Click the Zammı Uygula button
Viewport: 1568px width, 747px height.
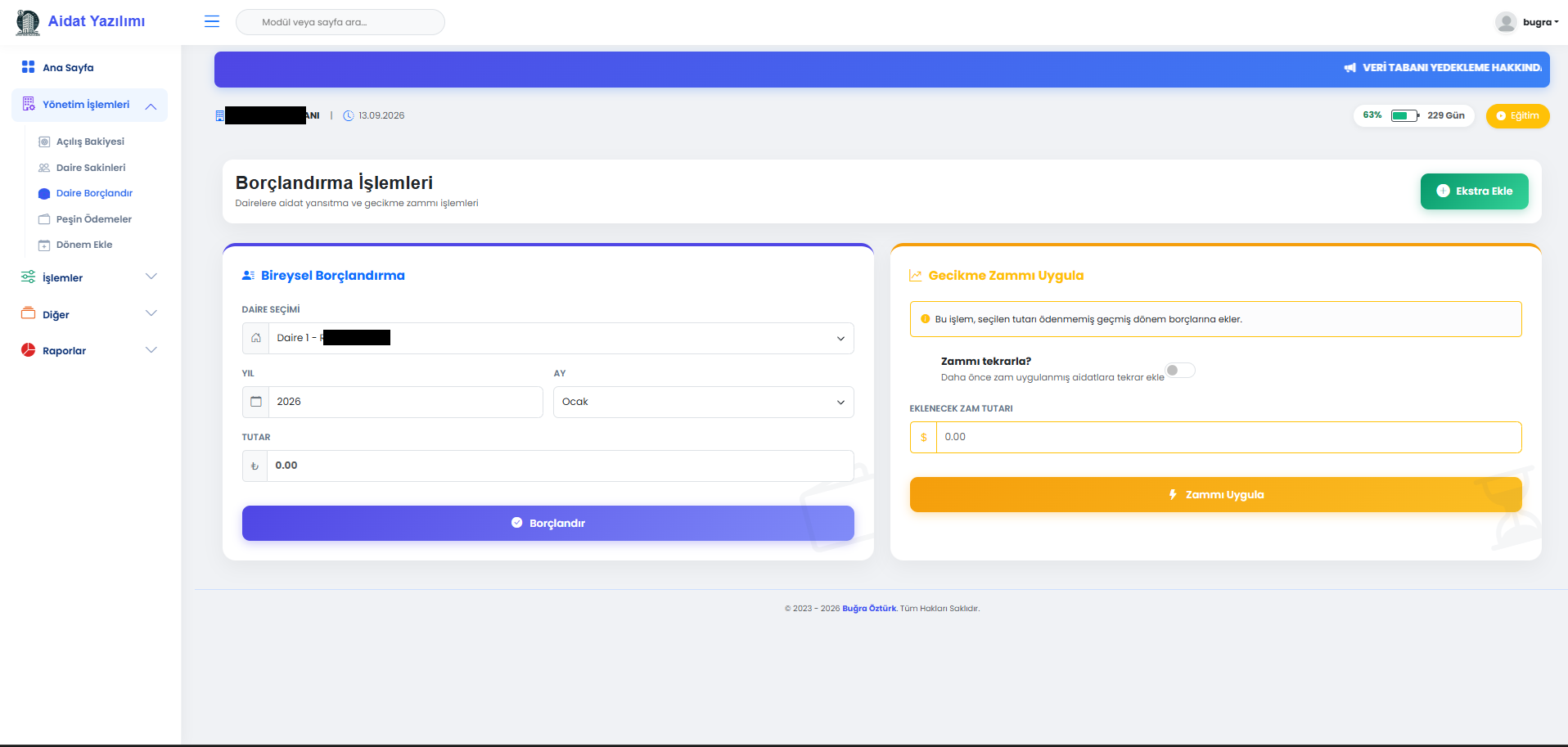point(1215,494)
